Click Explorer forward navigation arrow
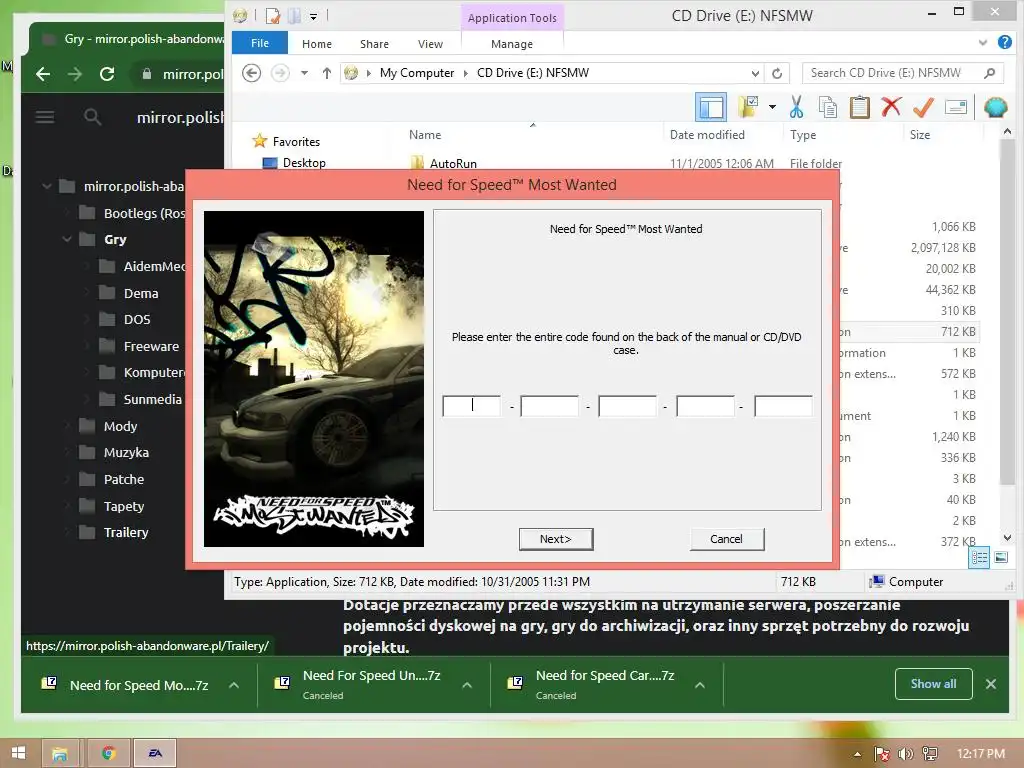The image size is (1024, 768). click(280, 72)
